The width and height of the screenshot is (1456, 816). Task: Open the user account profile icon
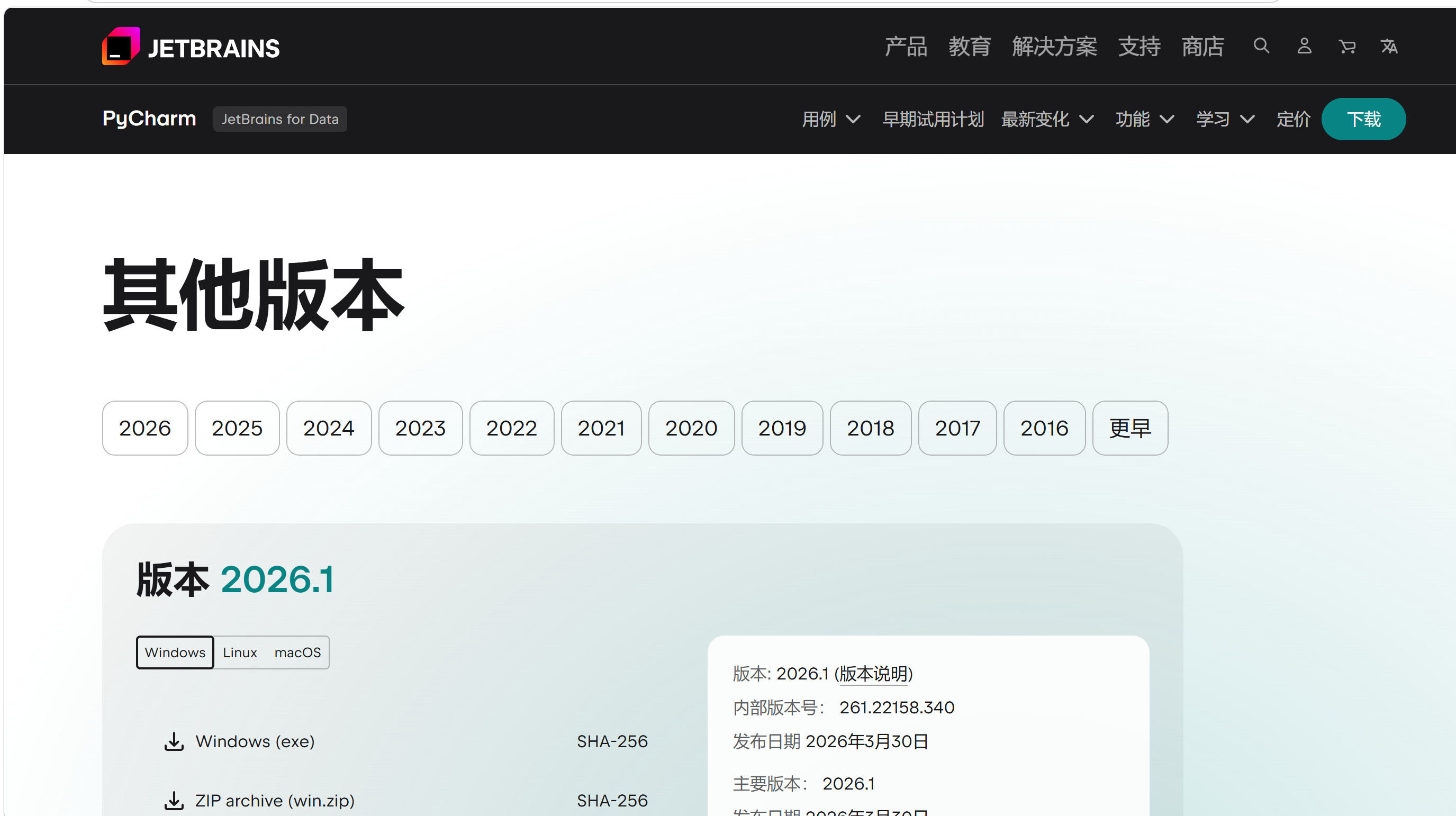[1304, 46]
